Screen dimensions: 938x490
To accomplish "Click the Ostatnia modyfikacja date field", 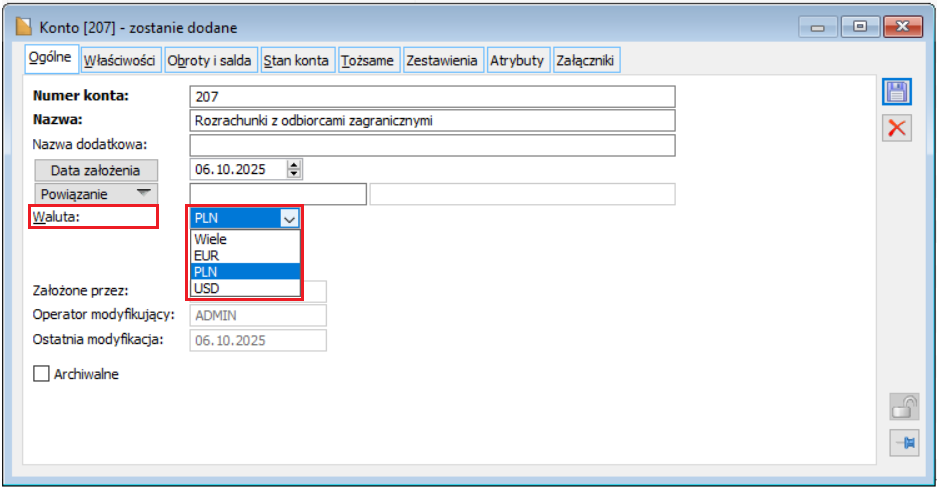I will point(258,340).
